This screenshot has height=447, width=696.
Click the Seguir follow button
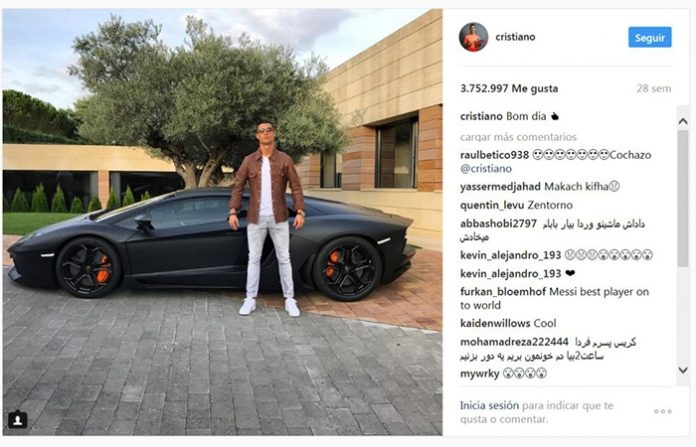point(650,37)
